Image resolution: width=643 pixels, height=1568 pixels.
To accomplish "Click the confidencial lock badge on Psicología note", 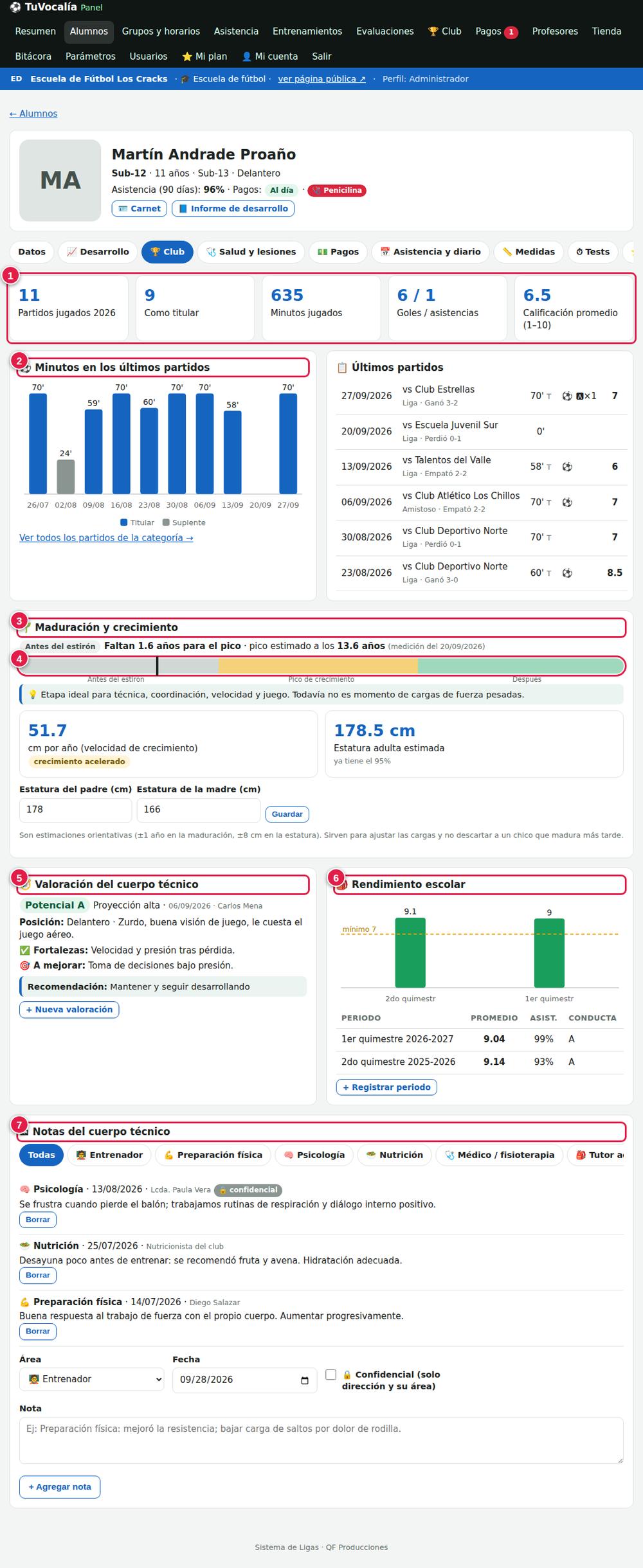I will pos(248,1189).
